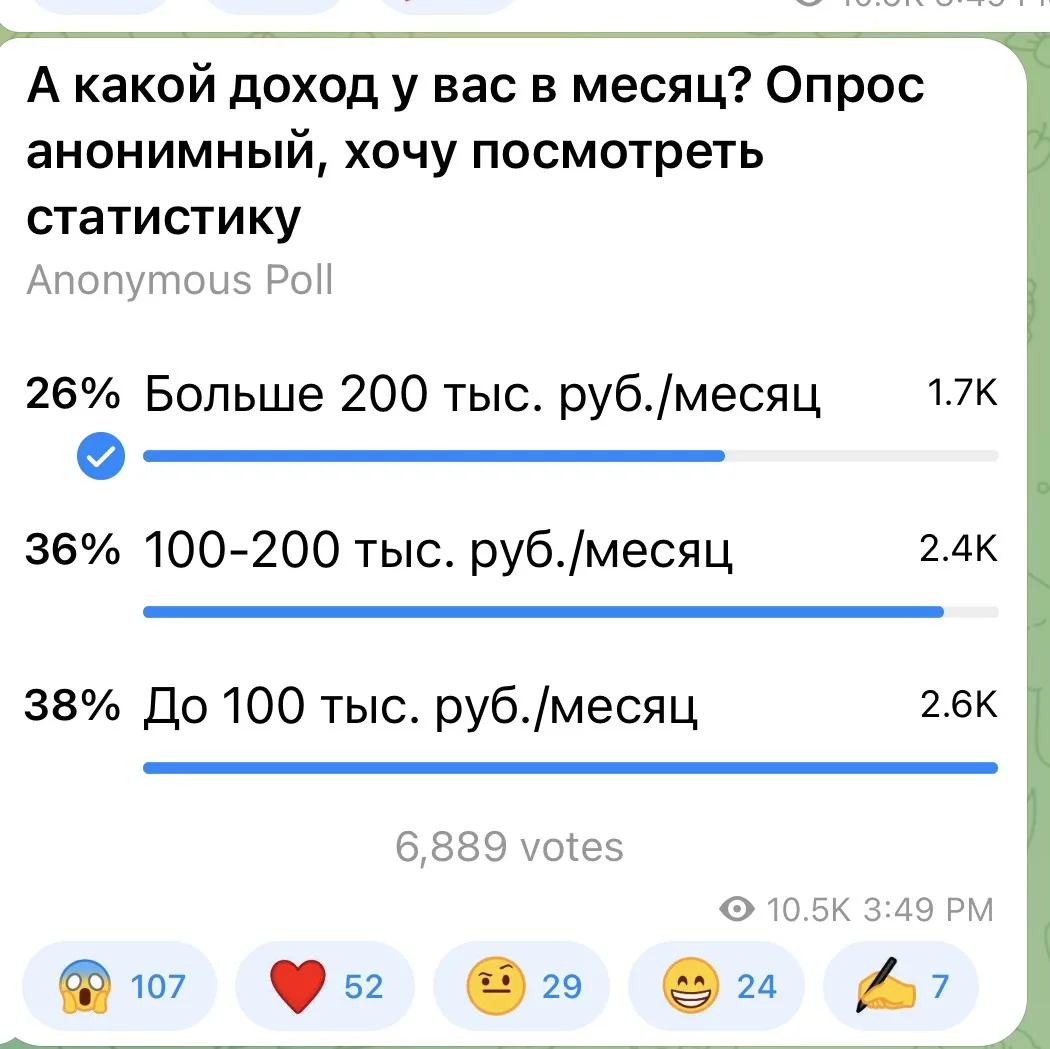
Task: Click the 1.7K vote count
Action: click(962, 392)
